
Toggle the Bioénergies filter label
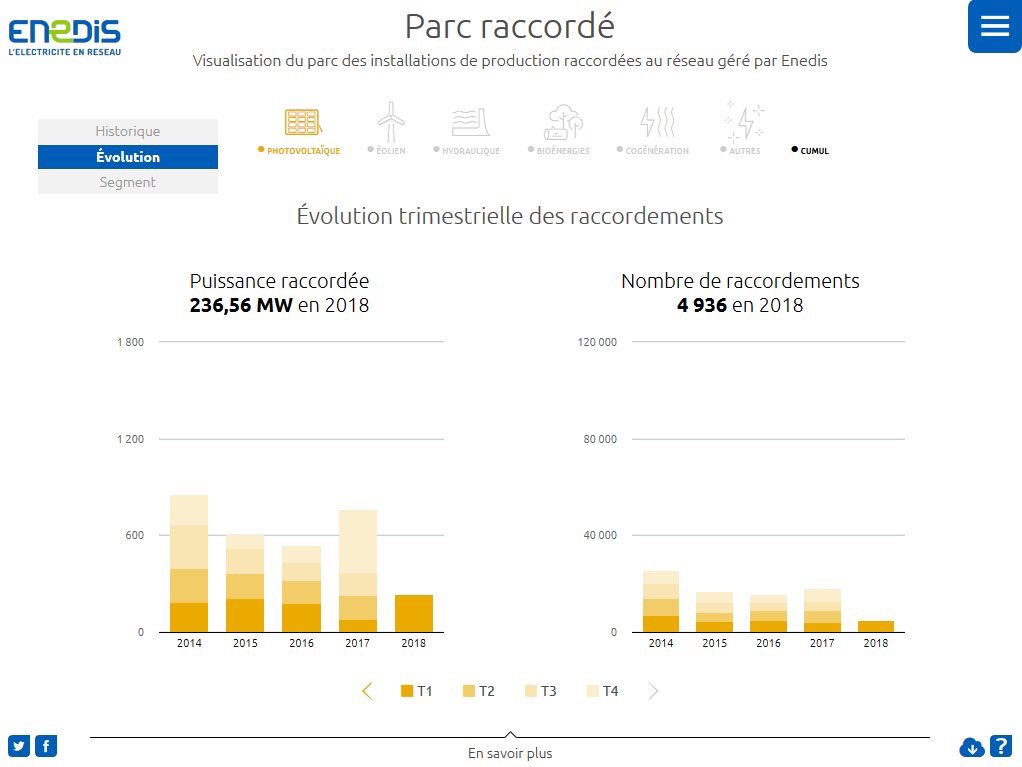point(559,151)
